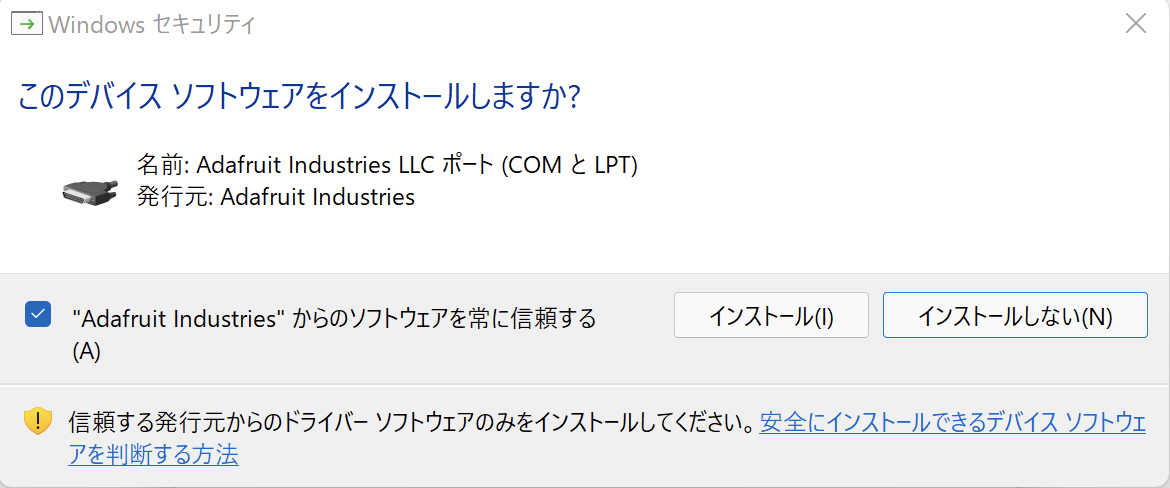
Task: Click the 信頼する発行元からのドライバー warning text
Action: pos(400,422)
